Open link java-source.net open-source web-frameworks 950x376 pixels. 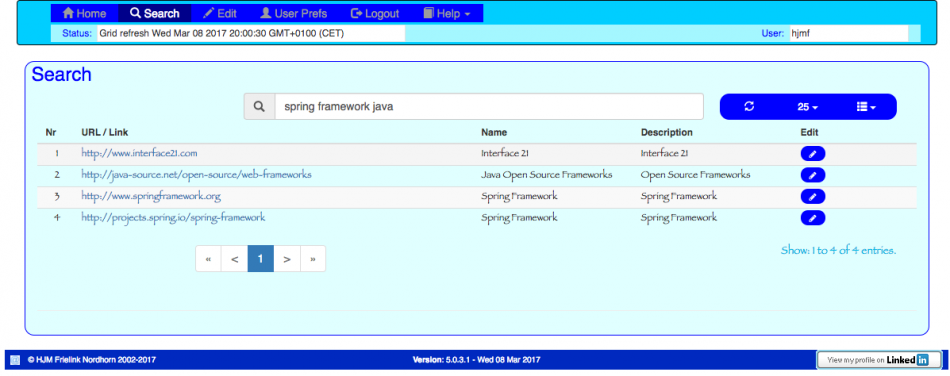[196, 175]
